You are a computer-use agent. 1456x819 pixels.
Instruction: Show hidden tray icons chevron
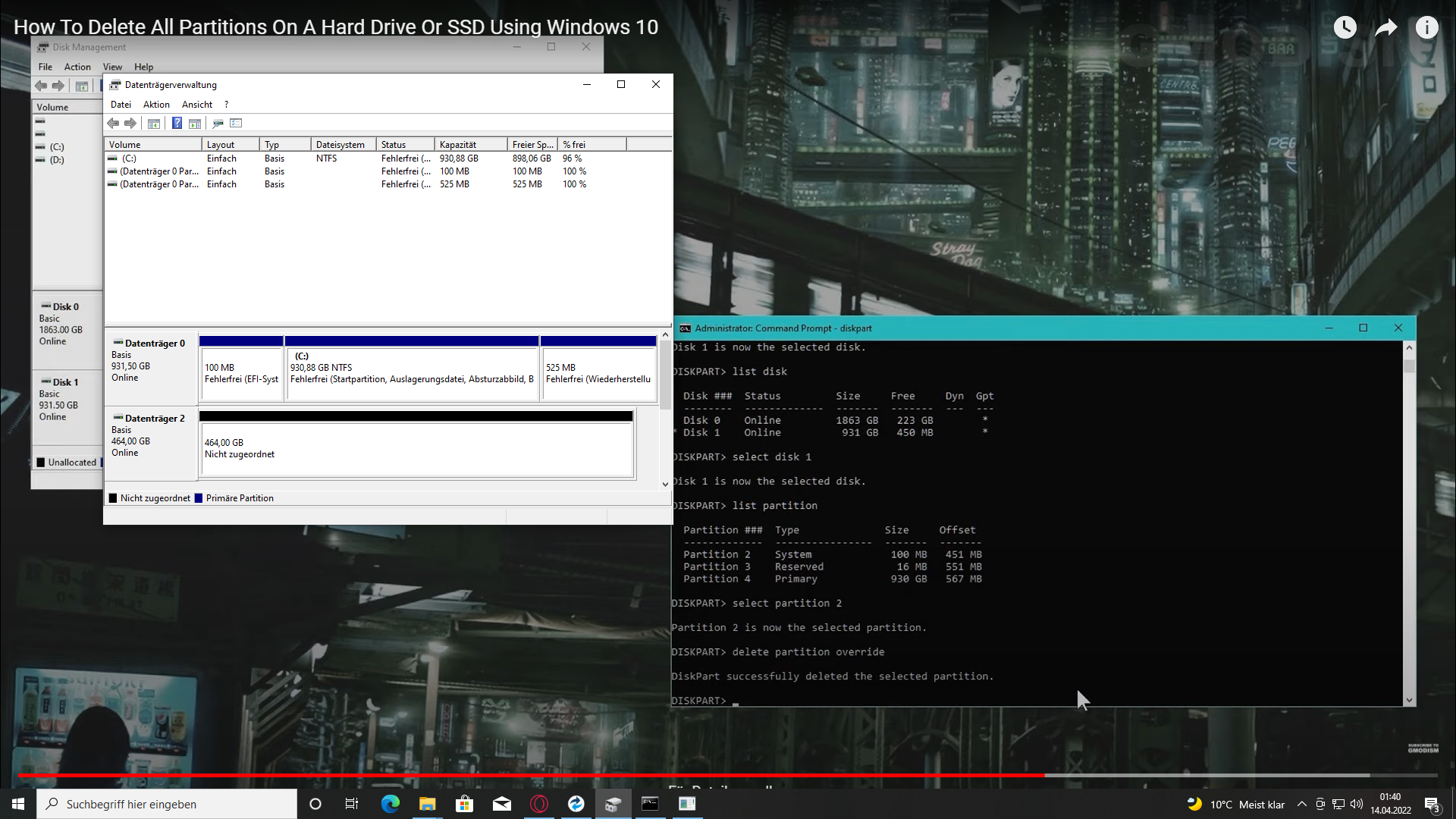click(1301, 804)
